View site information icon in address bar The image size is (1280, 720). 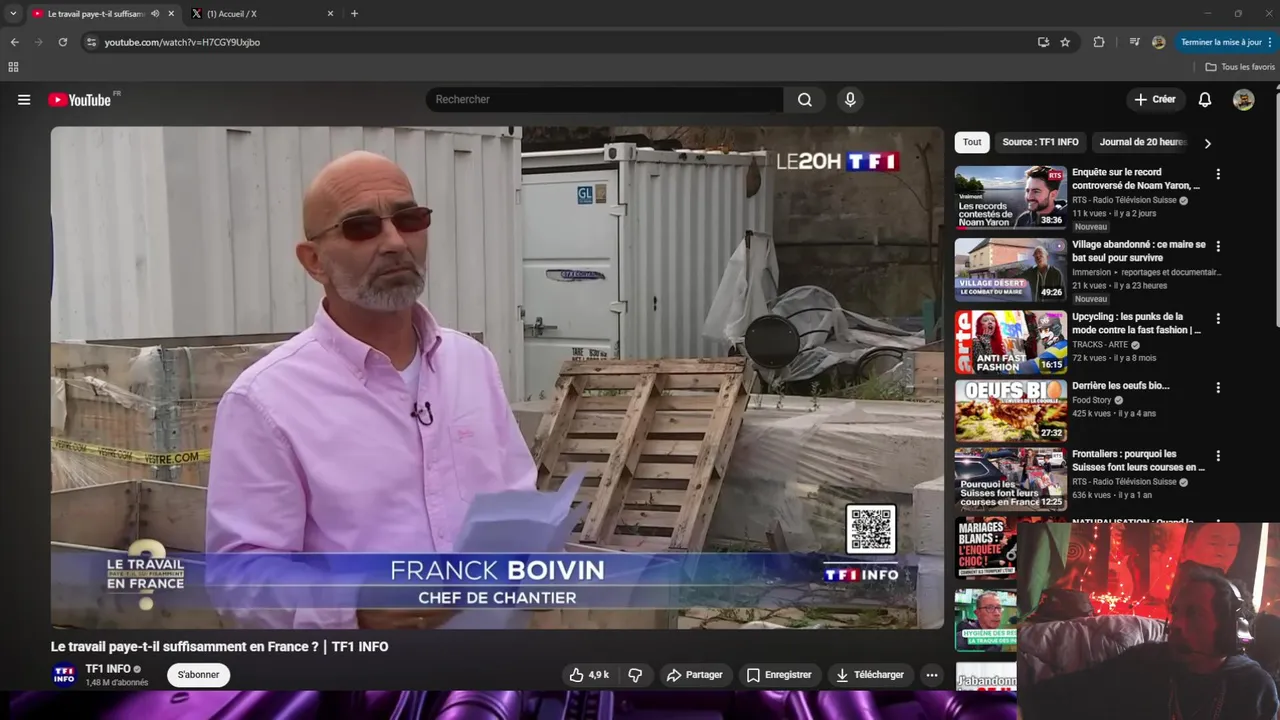[91, 42]
